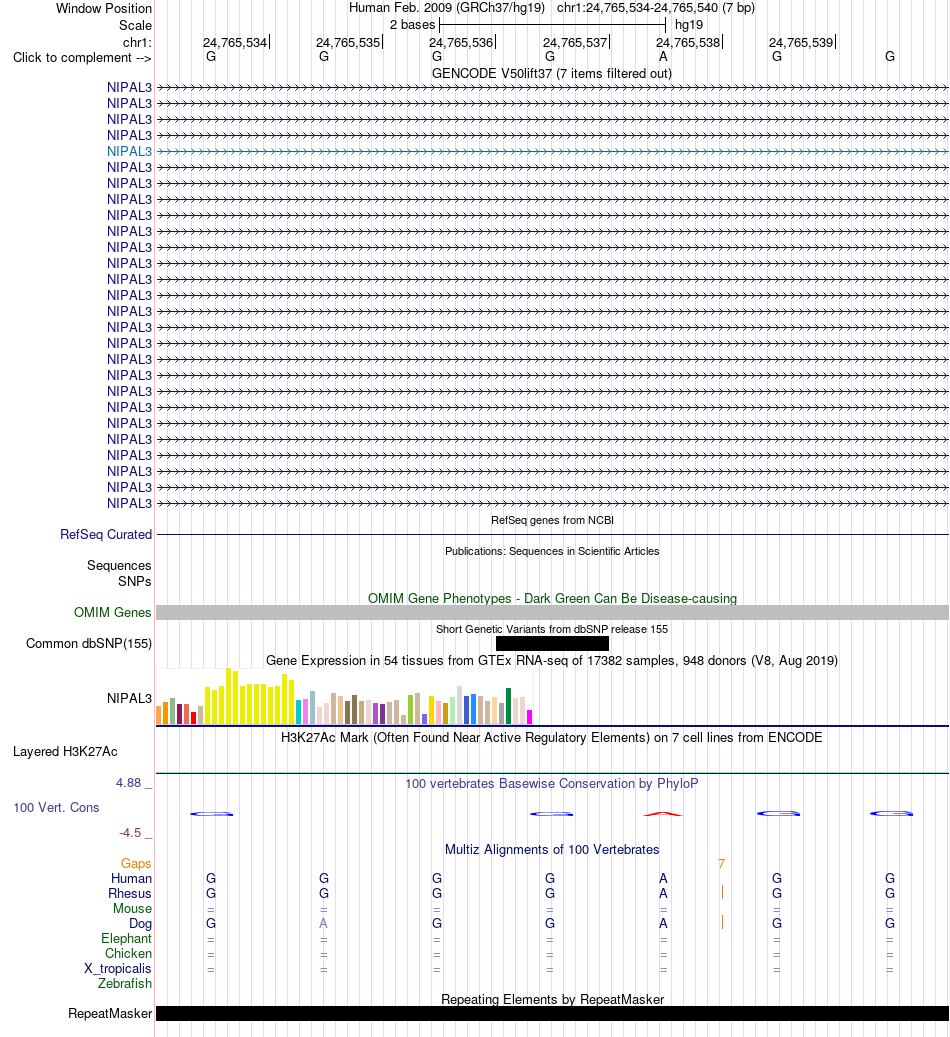Open '100 vertebrates Basewise Conservation by PhyloP' title

point(552,784)
